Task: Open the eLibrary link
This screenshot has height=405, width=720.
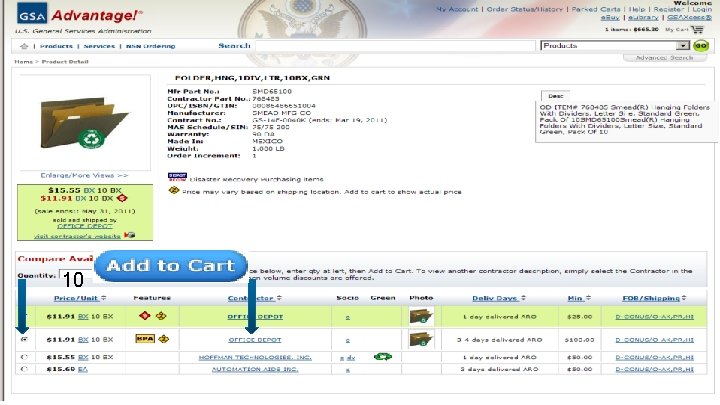Action: coord(643,17)
